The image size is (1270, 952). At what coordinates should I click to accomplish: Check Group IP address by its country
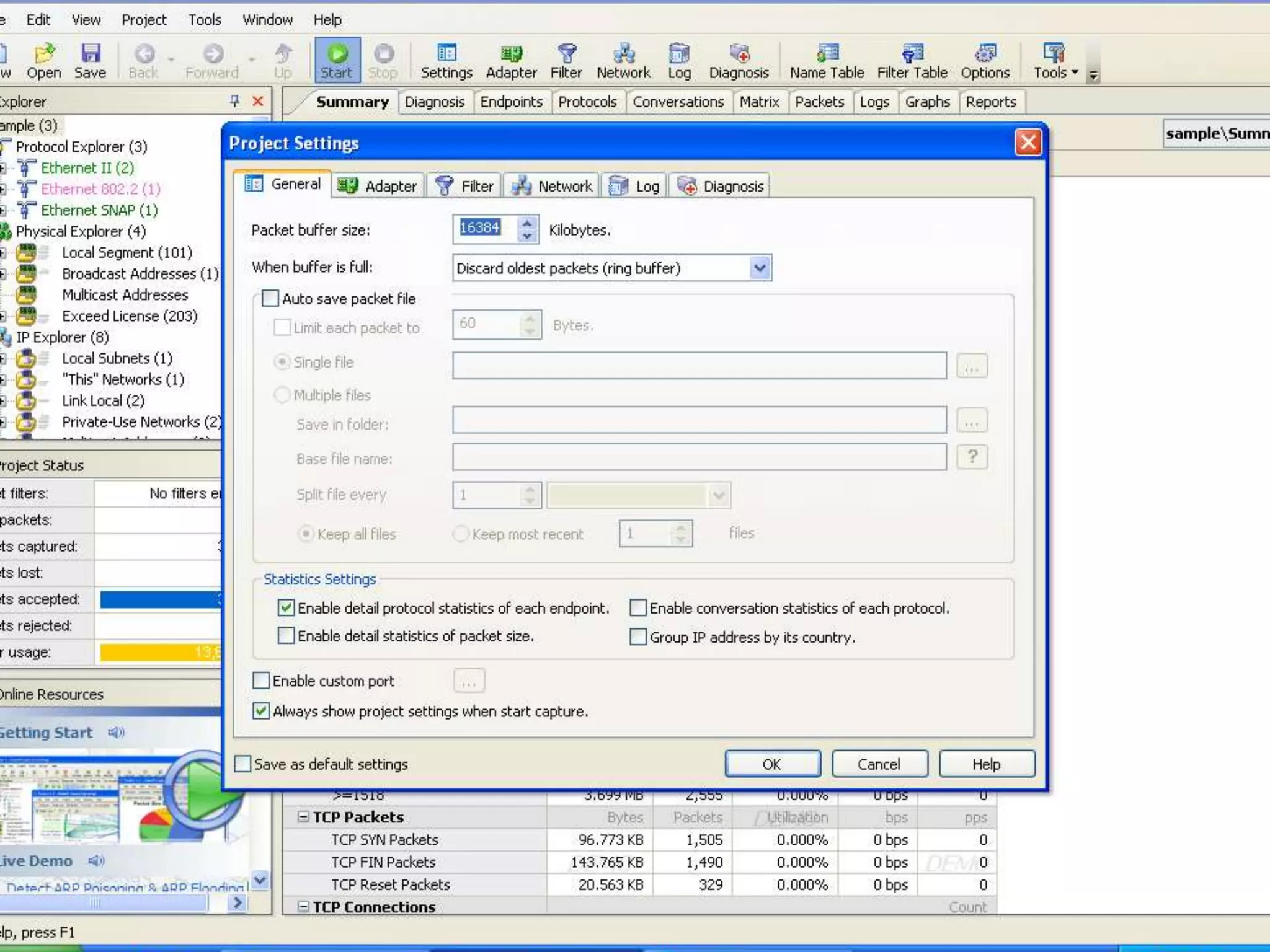638,637
